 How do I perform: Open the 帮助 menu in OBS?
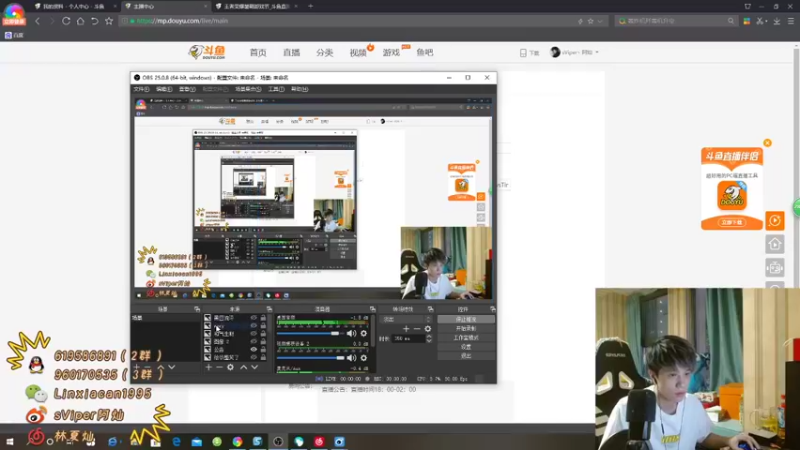(299, 89)
